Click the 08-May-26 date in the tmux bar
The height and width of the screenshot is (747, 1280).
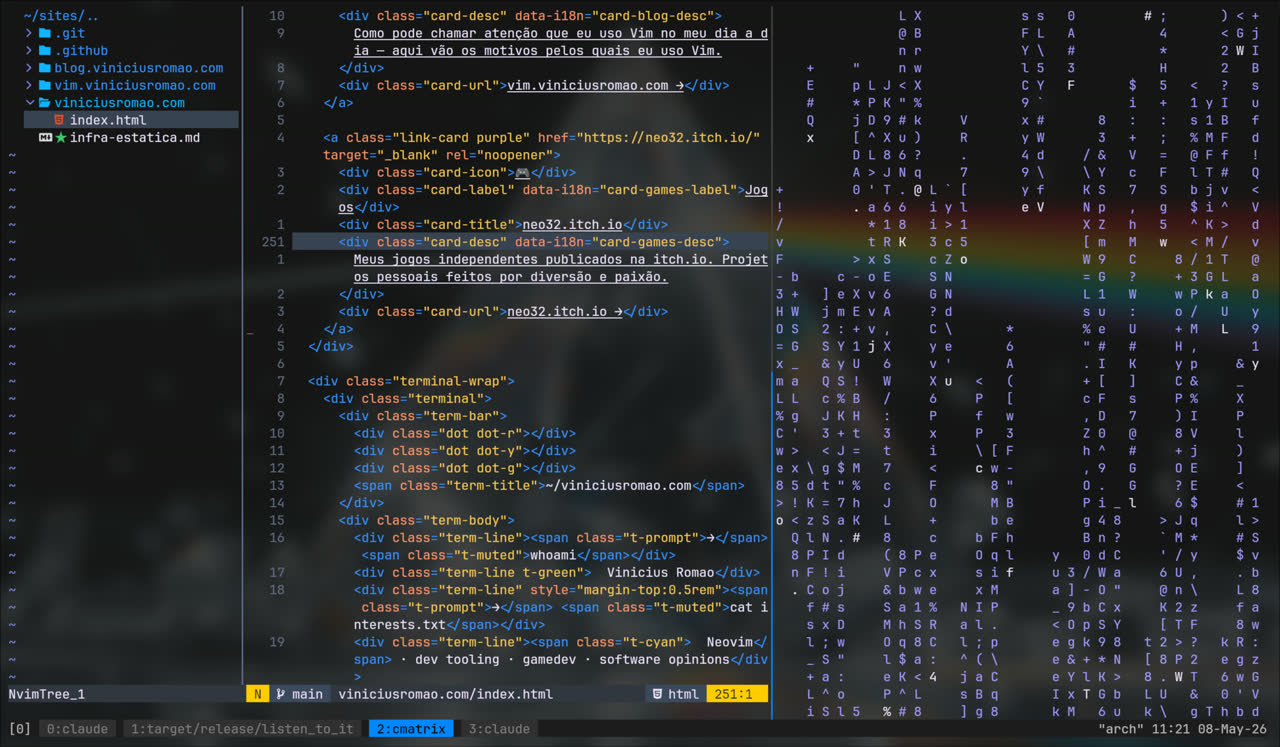(1232, 729)
